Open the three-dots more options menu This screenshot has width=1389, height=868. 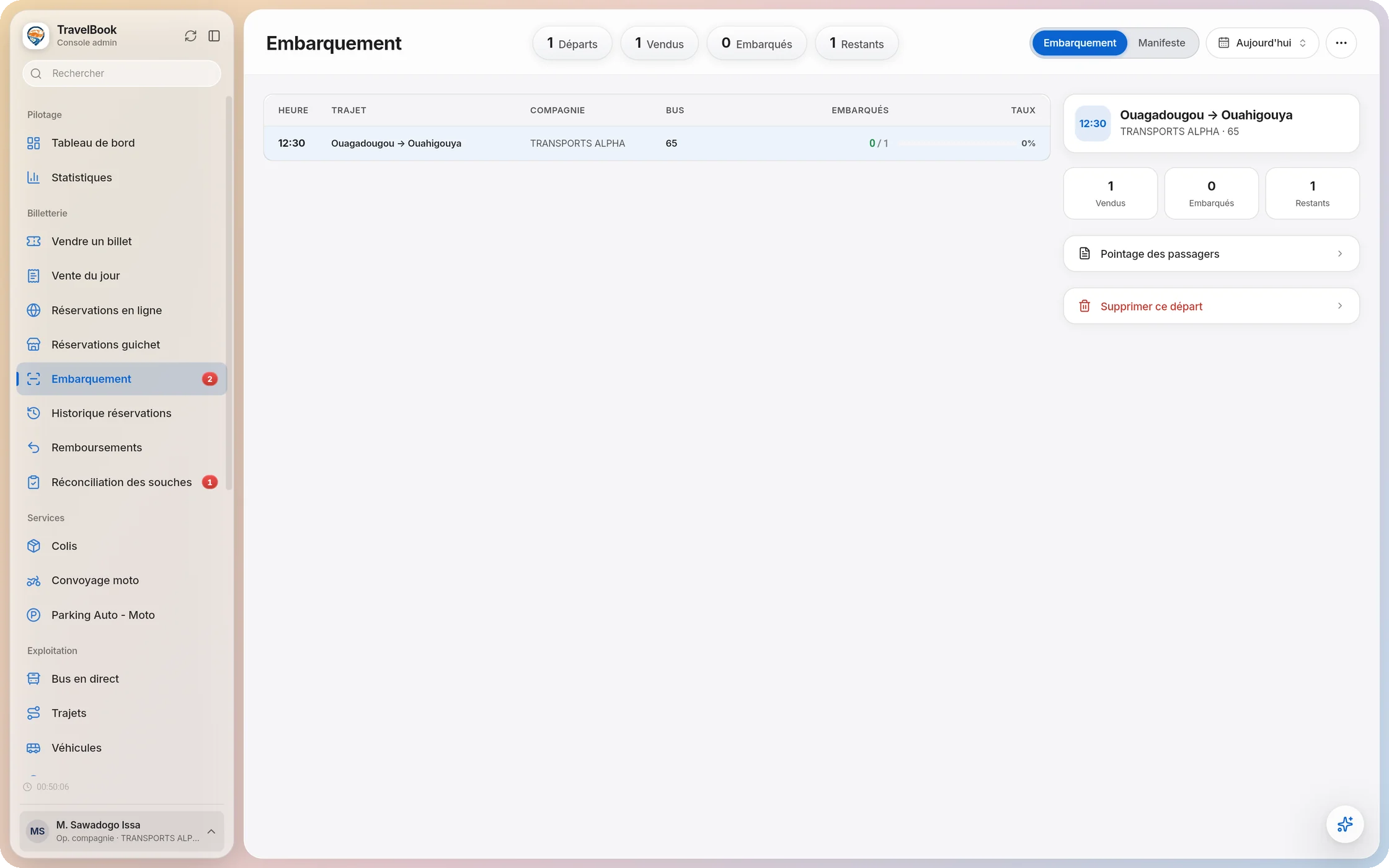pos(1341,43)
